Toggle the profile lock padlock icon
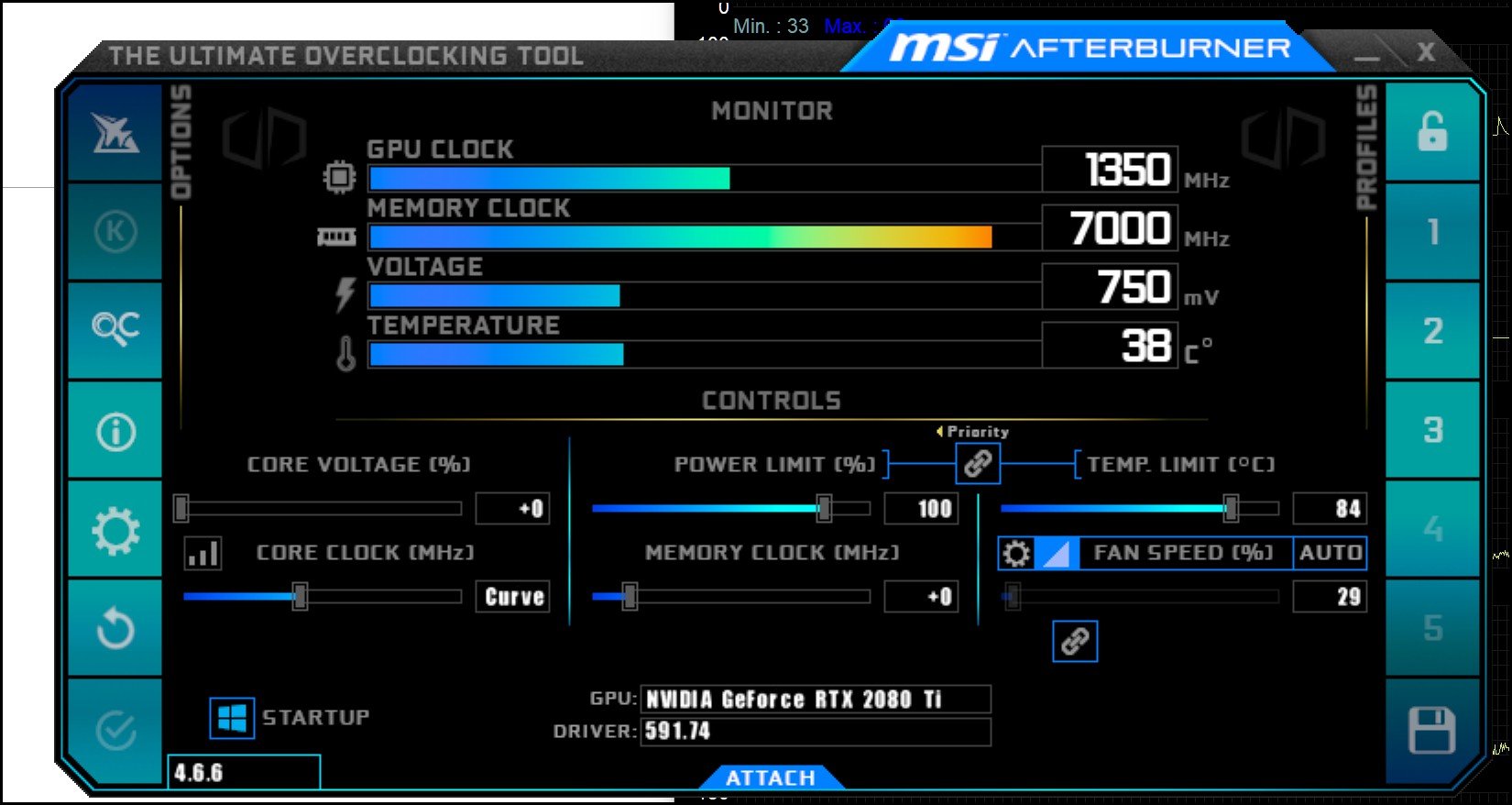 tap(1432, 132)
